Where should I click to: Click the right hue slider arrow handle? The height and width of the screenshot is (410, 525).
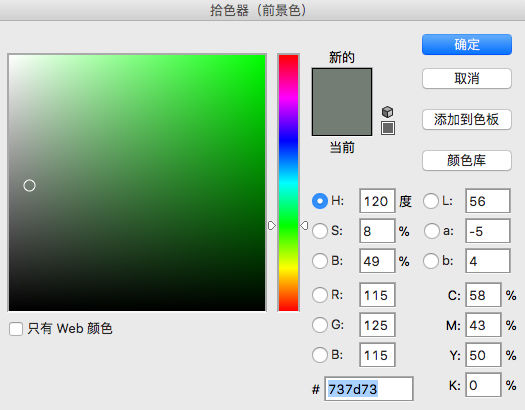tap(304, 226)
